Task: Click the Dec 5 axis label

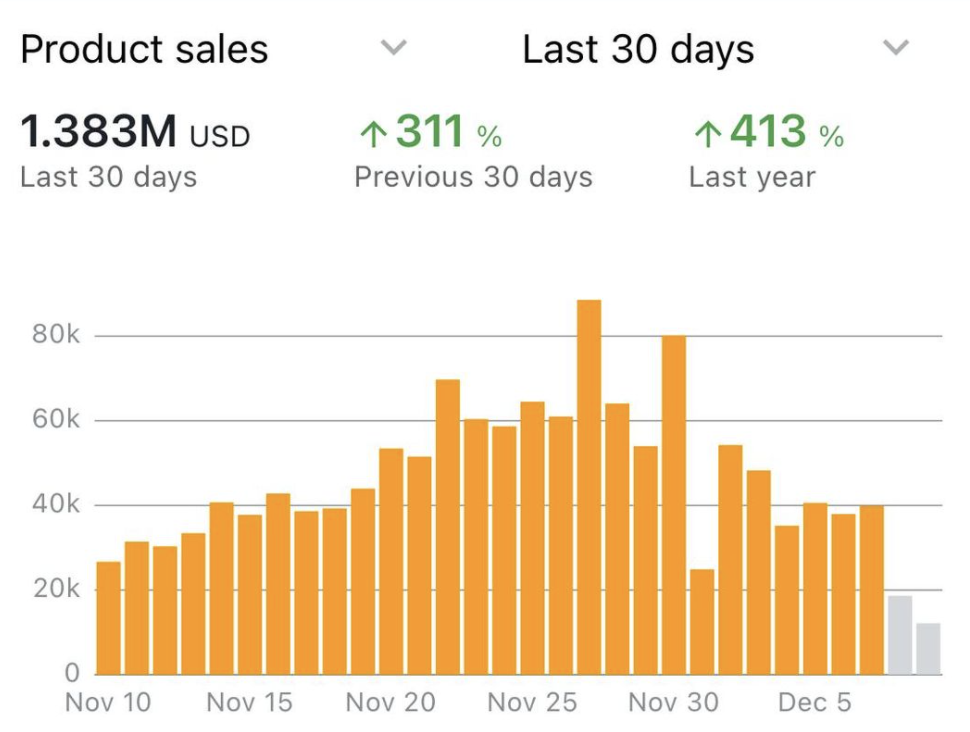Action: [814, 703]
